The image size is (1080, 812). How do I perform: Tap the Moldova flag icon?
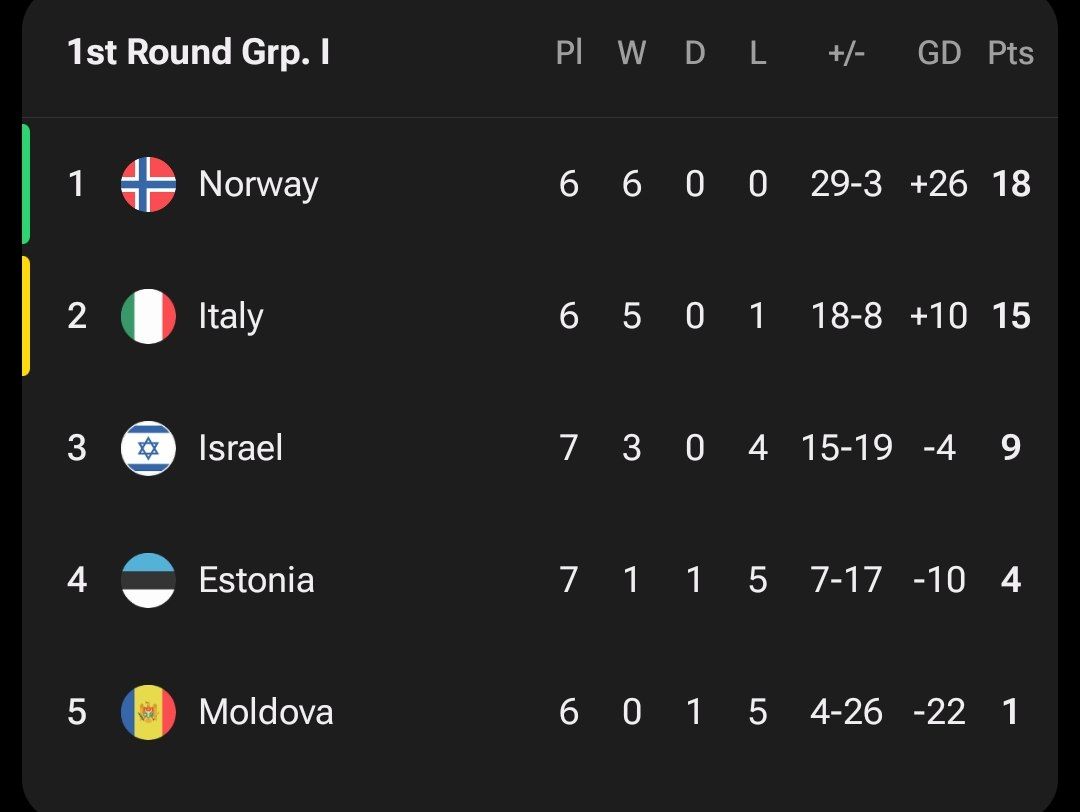(148, 712)
